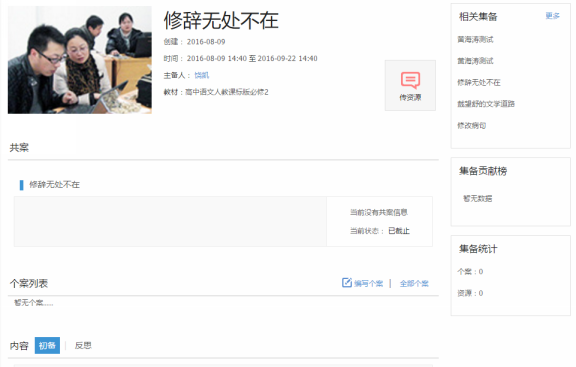Open 修辞无处不在 in 相关集备 list

(479, 82)
